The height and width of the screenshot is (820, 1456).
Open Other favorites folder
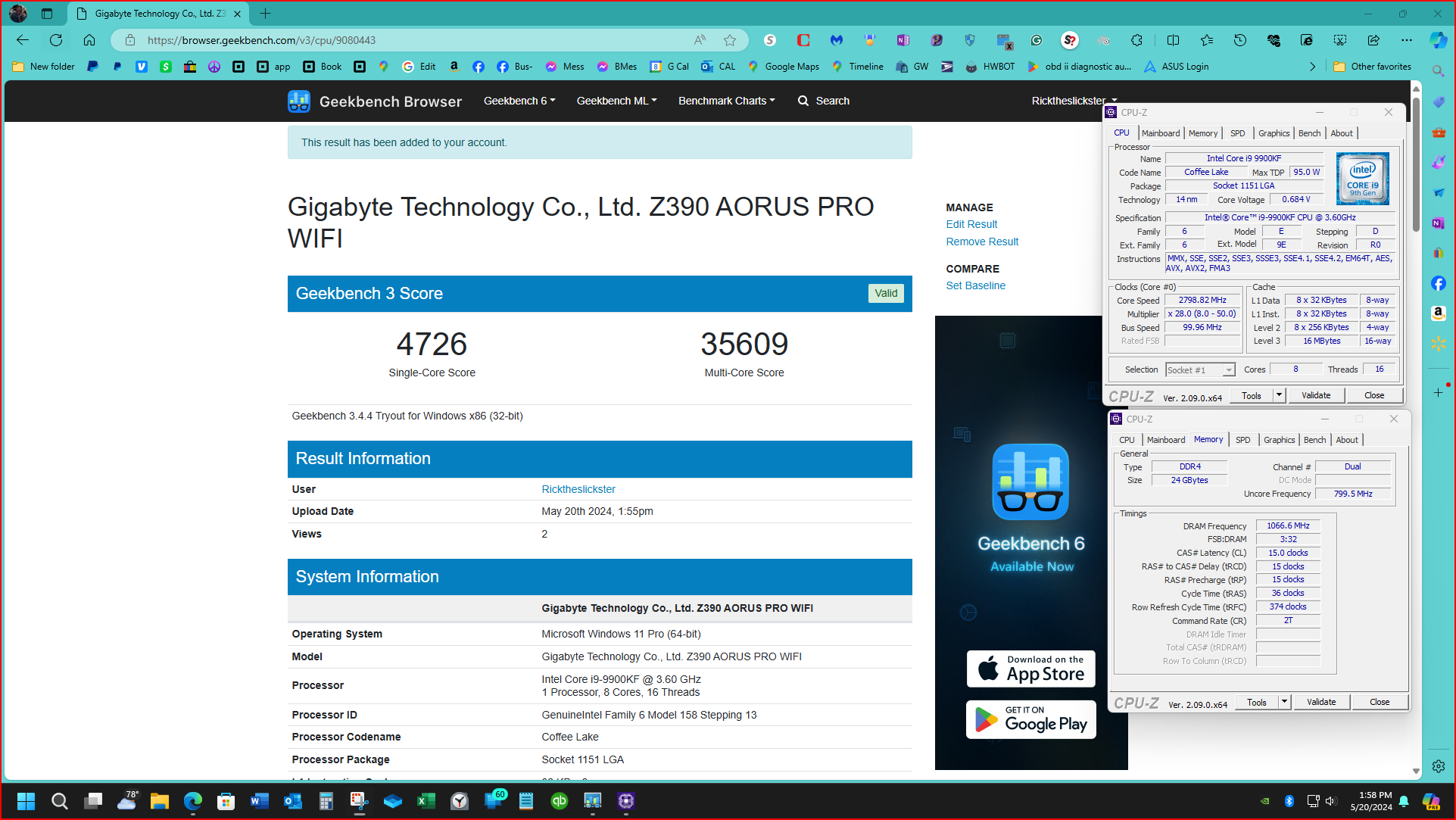tap(1372, 67)
